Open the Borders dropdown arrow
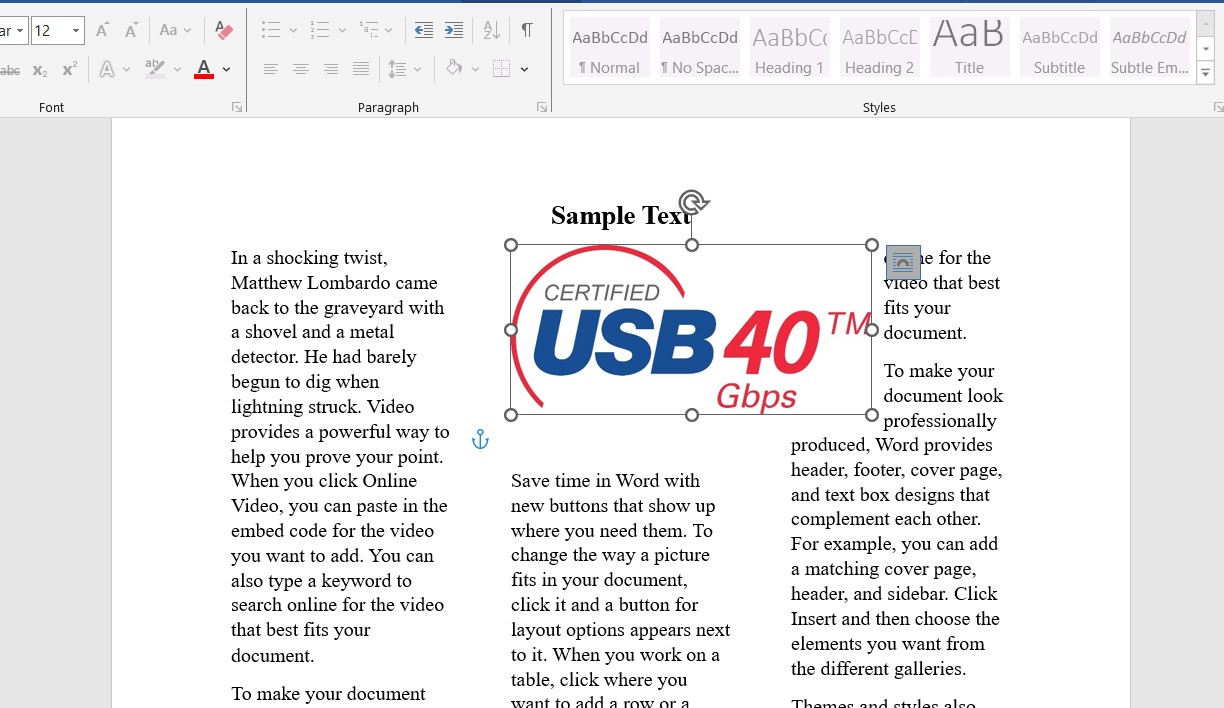Viewport: 1224px width, 708px height. tap(524, 70)
